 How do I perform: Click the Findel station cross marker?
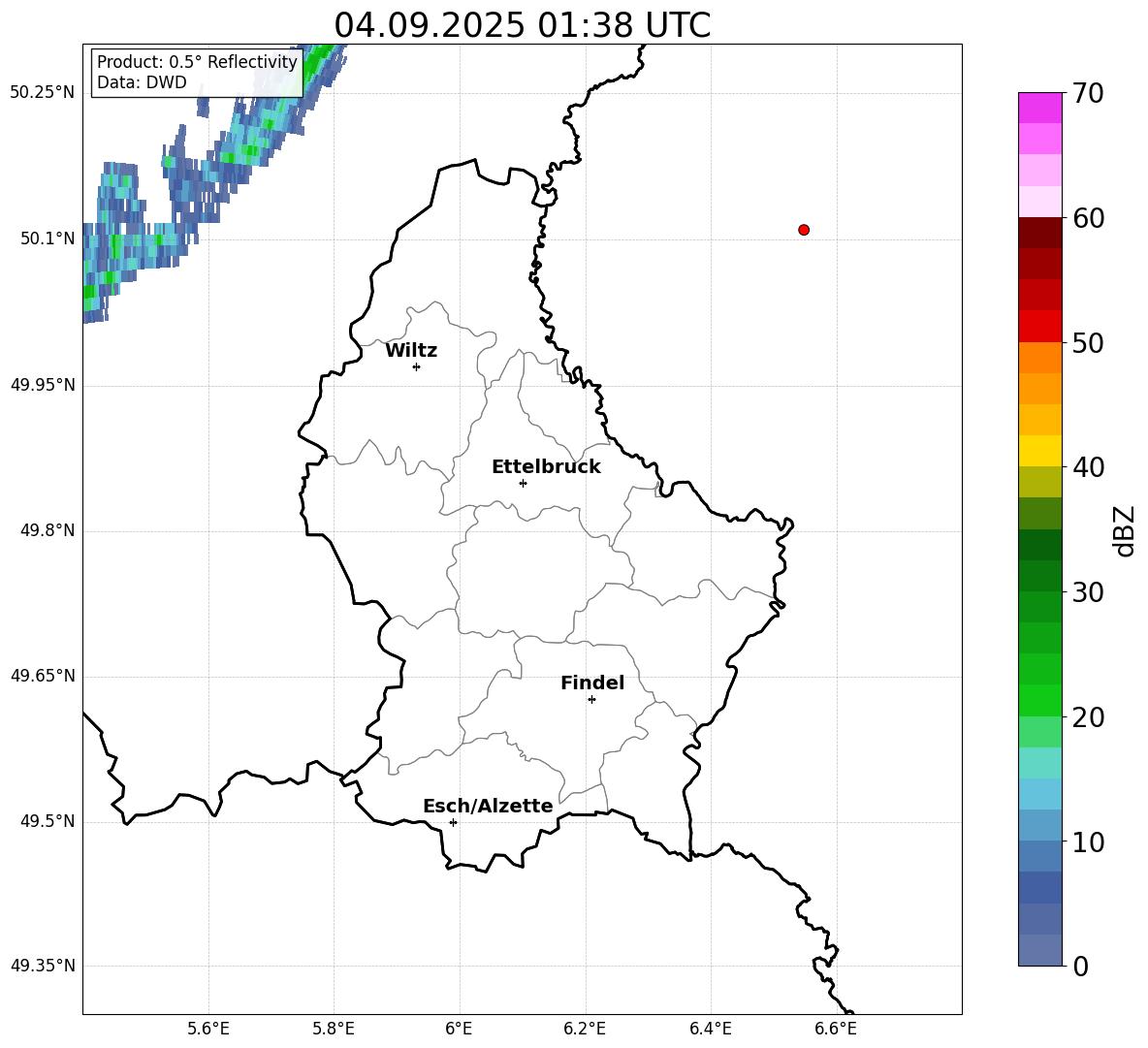(x=591, y=700)
